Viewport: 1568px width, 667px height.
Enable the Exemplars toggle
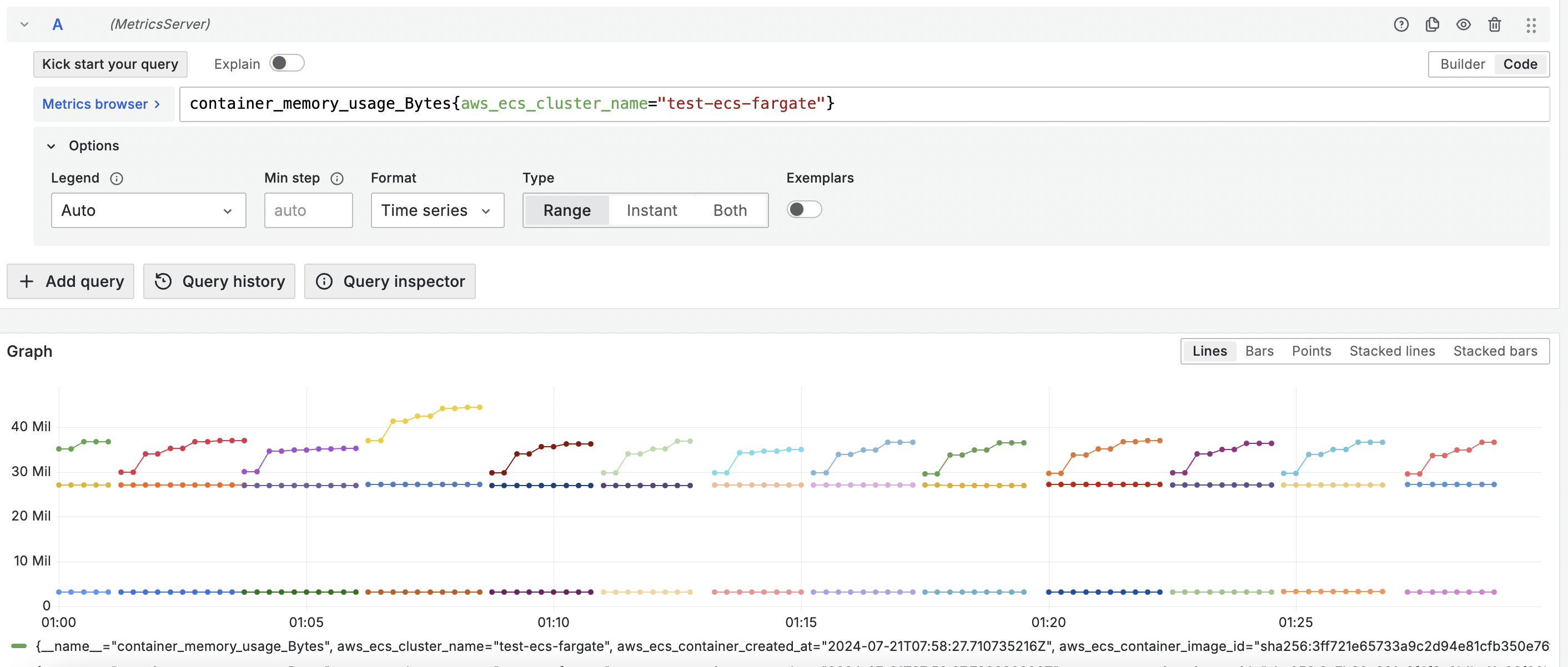pyautogui.click(x=803, y=209)
